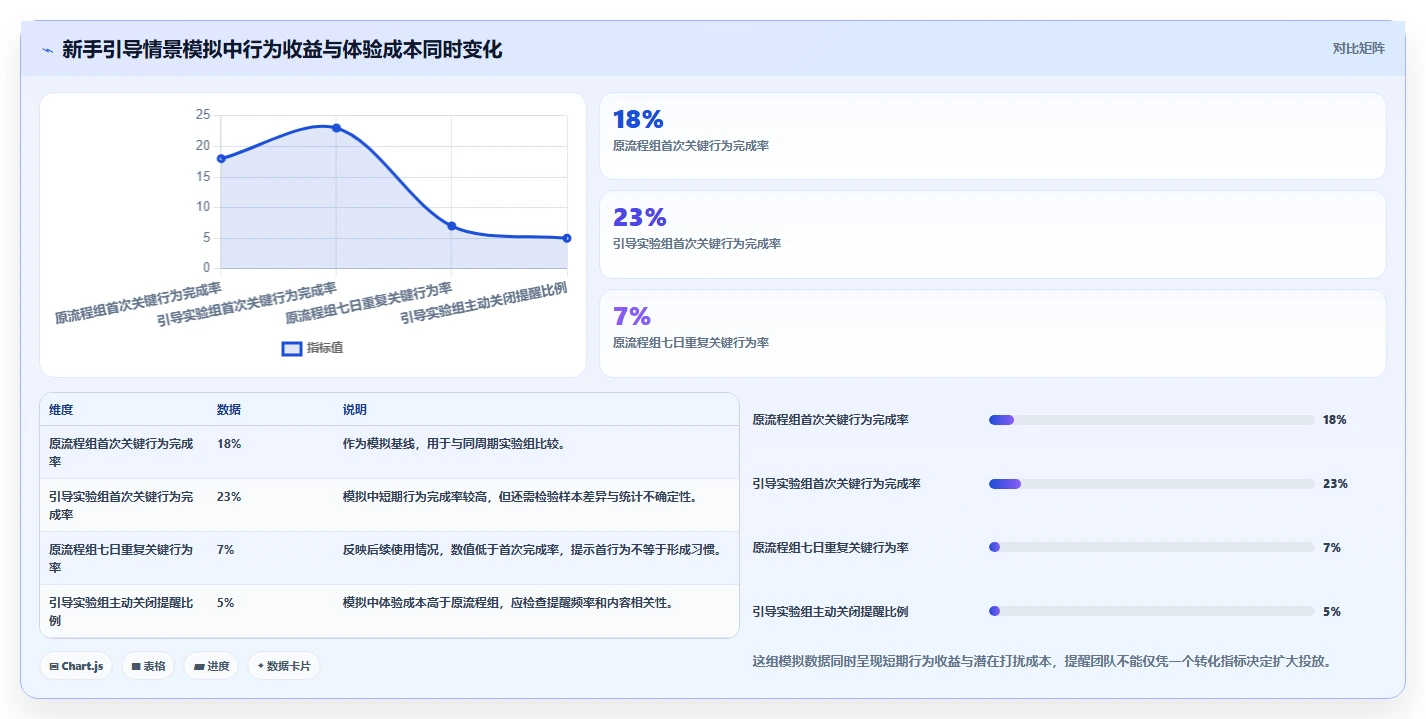This screenshot has width=1426, height=719.
Task: Click description starting with 模拟中体验成本高于原流程组
Action: point(508,602)
